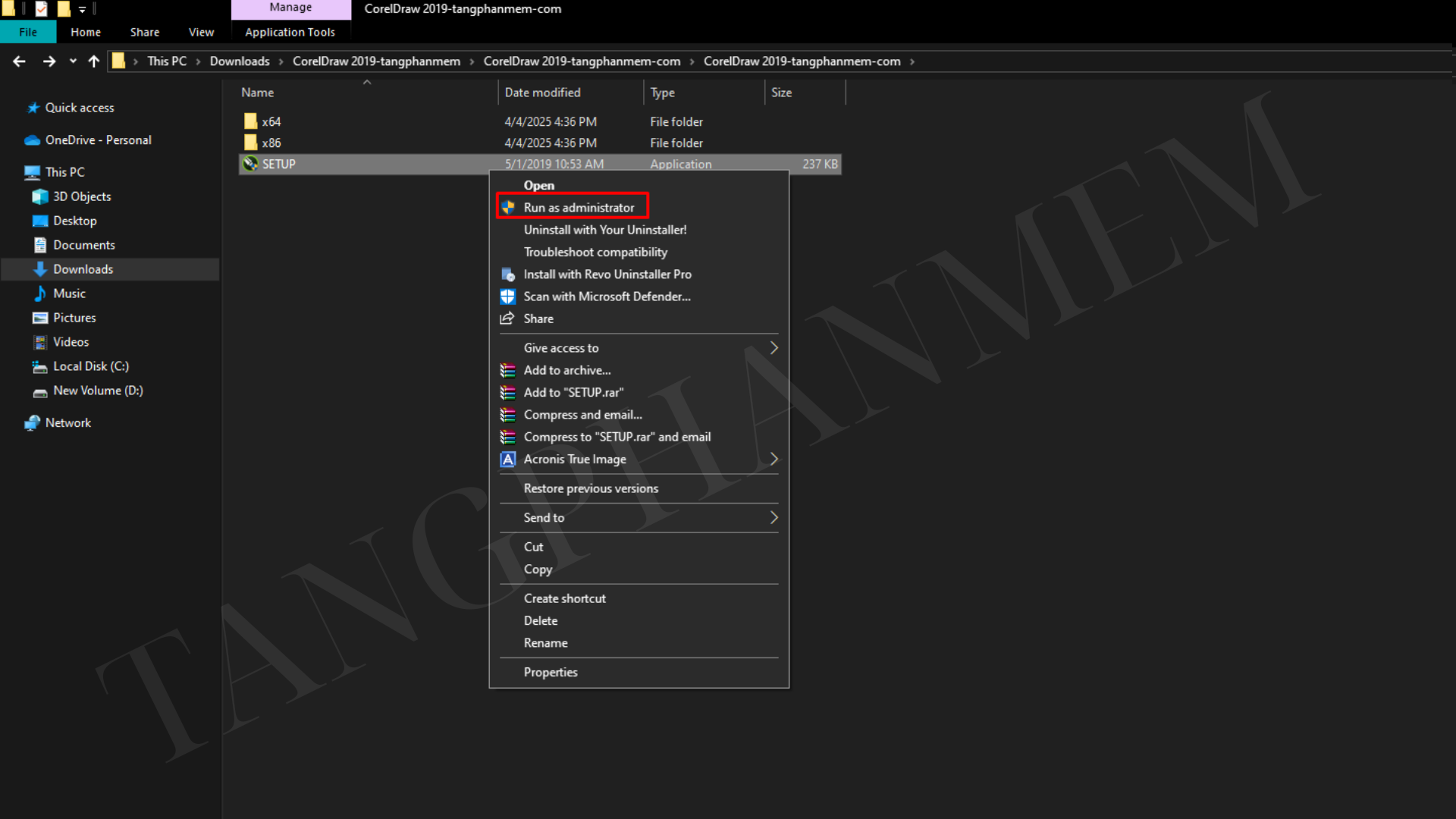Viewport: 1456px width, 819px height.
Task: Open Local Disk (C:) in sidebar
Action: (x=91, y=366)
